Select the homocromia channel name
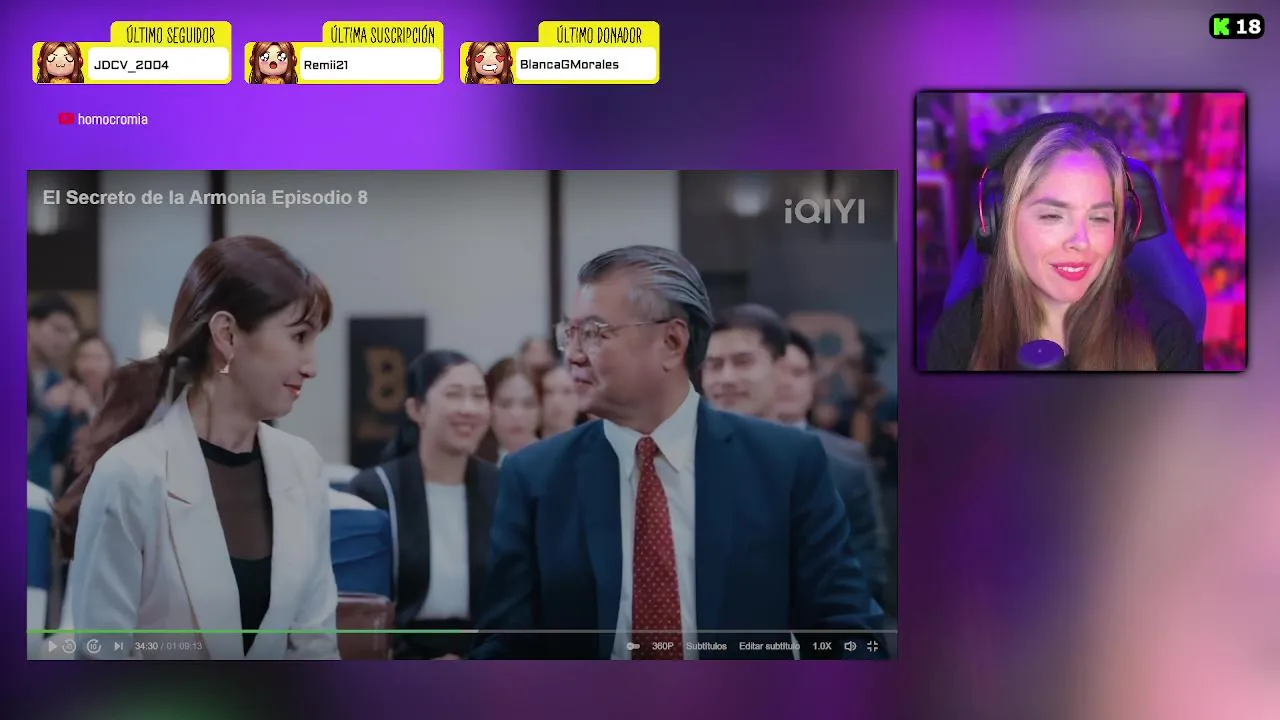Screen dimensions: 1280x720 (113, 119)
